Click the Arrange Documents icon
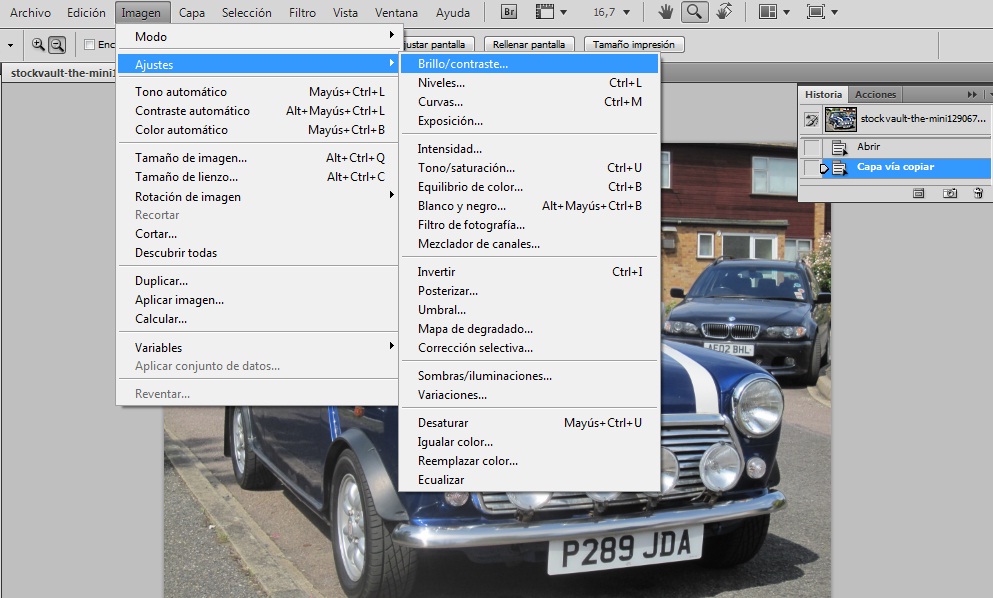 point(768,12)
